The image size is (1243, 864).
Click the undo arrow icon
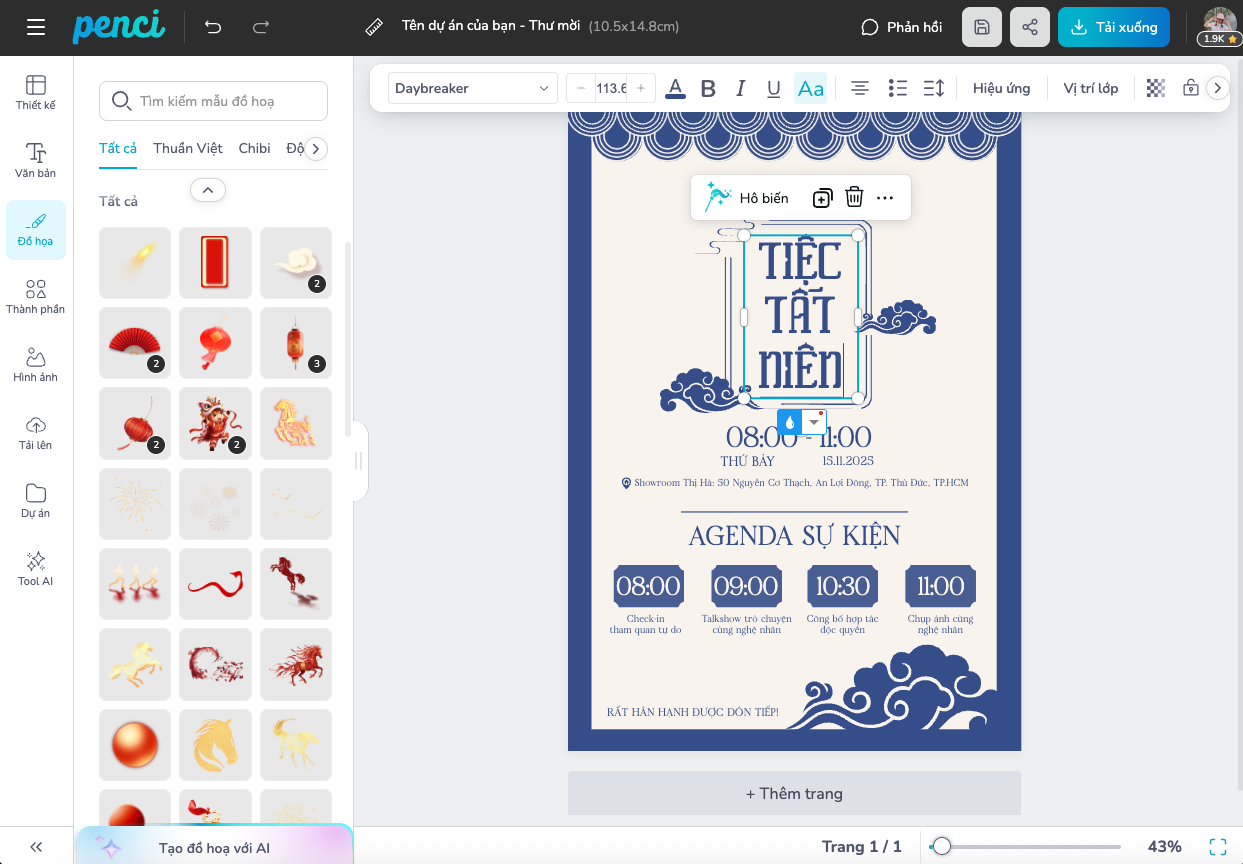pos(213,27)
